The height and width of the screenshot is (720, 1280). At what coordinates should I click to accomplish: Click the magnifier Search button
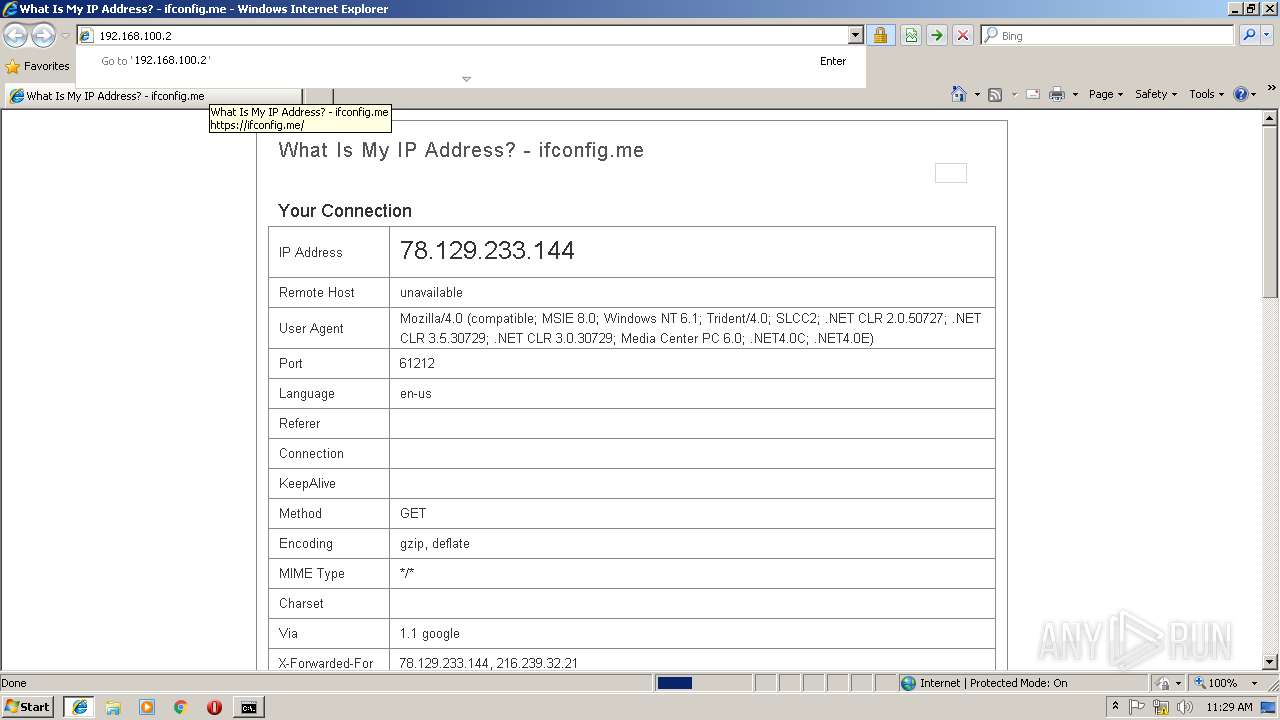(1248, 35)
